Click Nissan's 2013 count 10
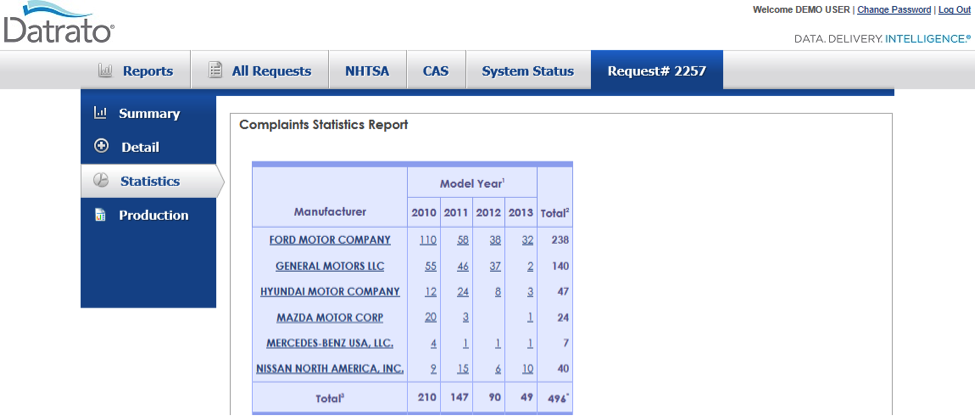This screenshot has height=416, width=975. 527,369
